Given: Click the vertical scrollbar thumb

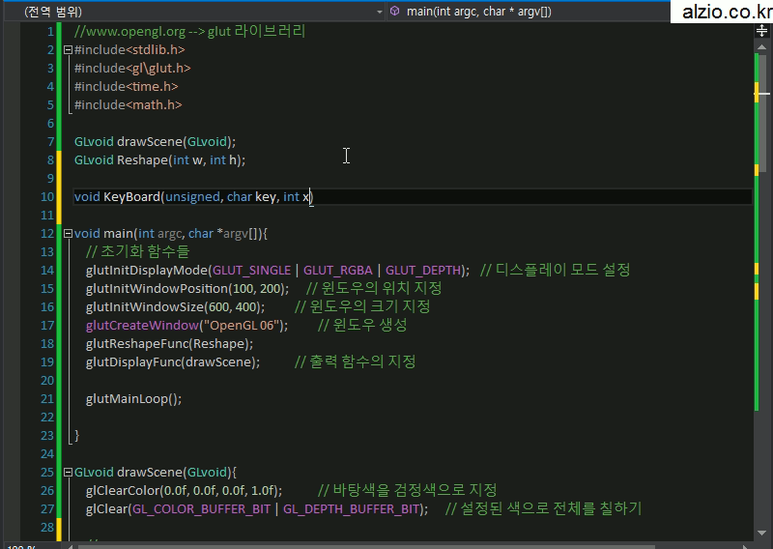Looking at the screenshot, I should click(763, 113).
